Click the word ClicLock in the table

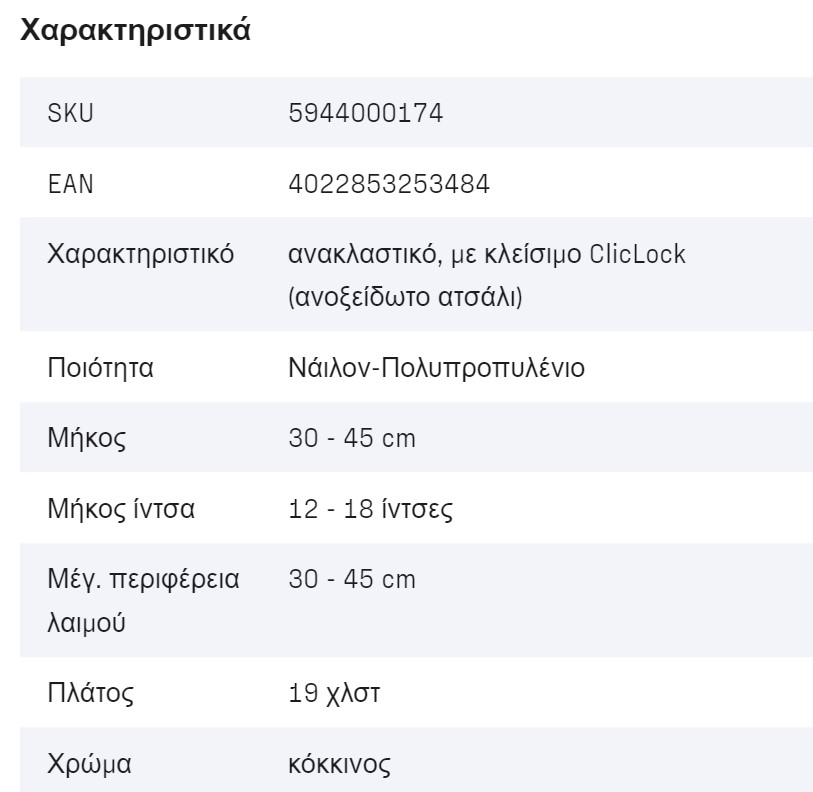[x=638, y=254]
